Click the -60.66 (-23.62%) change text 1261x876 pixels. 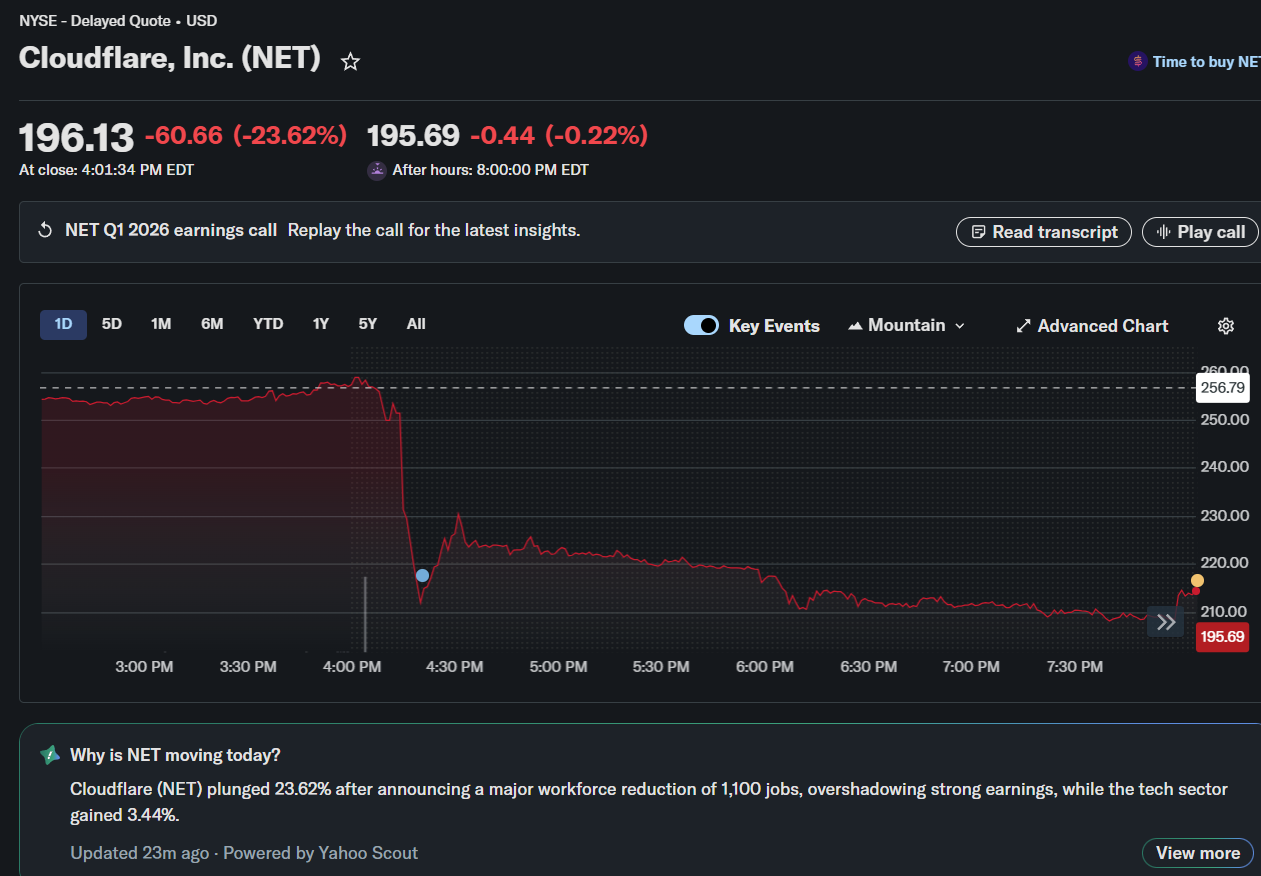246,135
